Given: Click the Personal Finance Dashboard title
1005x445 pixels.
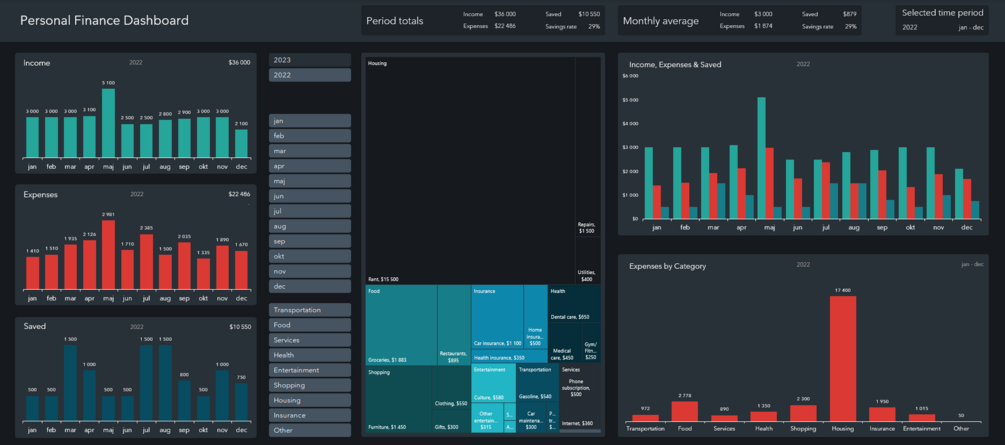Looking at the screenshot, I should click(x=104, y=21).
